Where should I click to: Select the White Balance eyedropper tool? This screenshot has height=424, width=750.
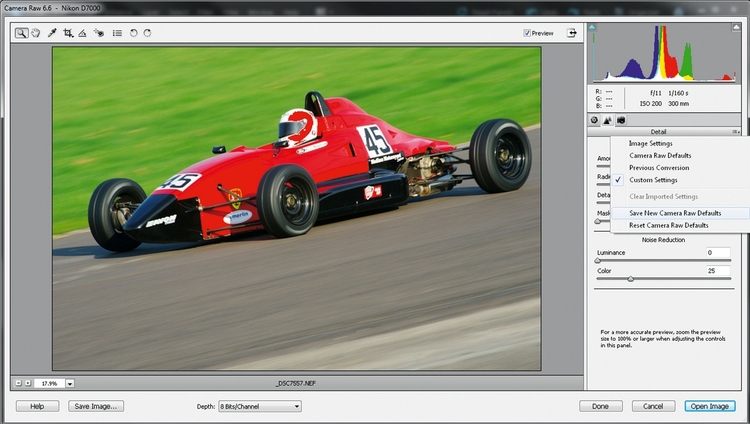coord(52,33)
